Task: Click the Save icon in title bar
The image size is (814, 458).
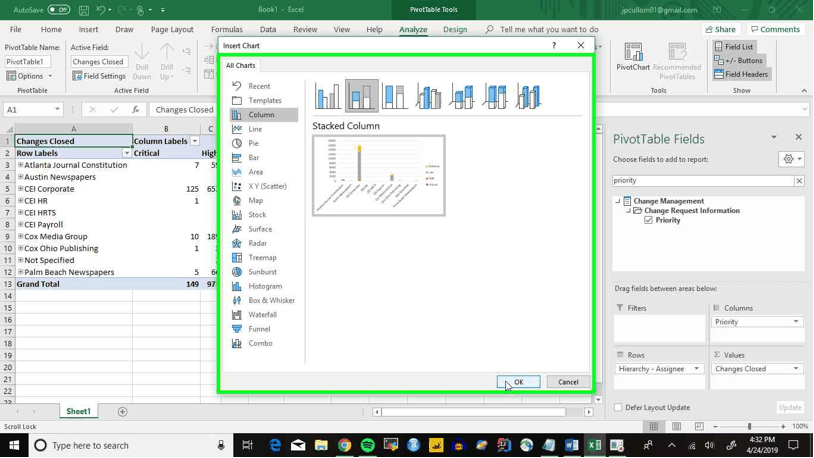Action: pyautogui.click(x=84, y=10)
